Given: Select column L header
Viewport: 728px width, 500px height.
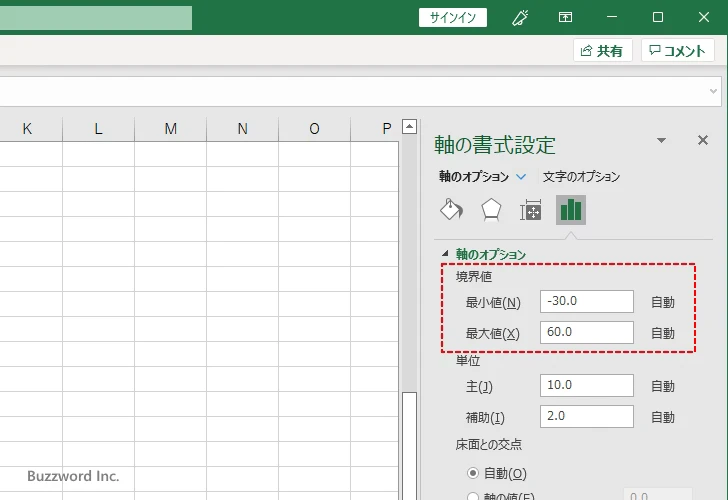Looking at the screenshot, I should pyautogui.click(x=98, y=129).
